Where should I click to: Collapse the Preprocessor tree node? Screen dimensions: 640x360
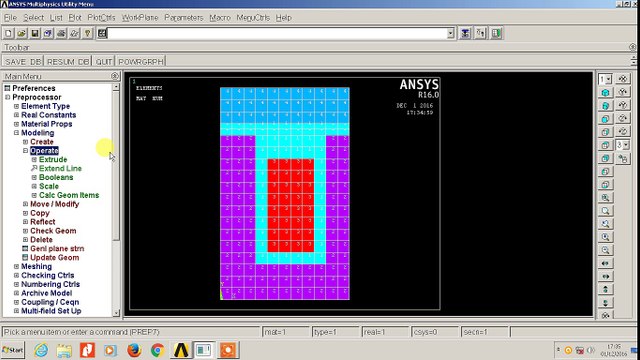point(7,97)
